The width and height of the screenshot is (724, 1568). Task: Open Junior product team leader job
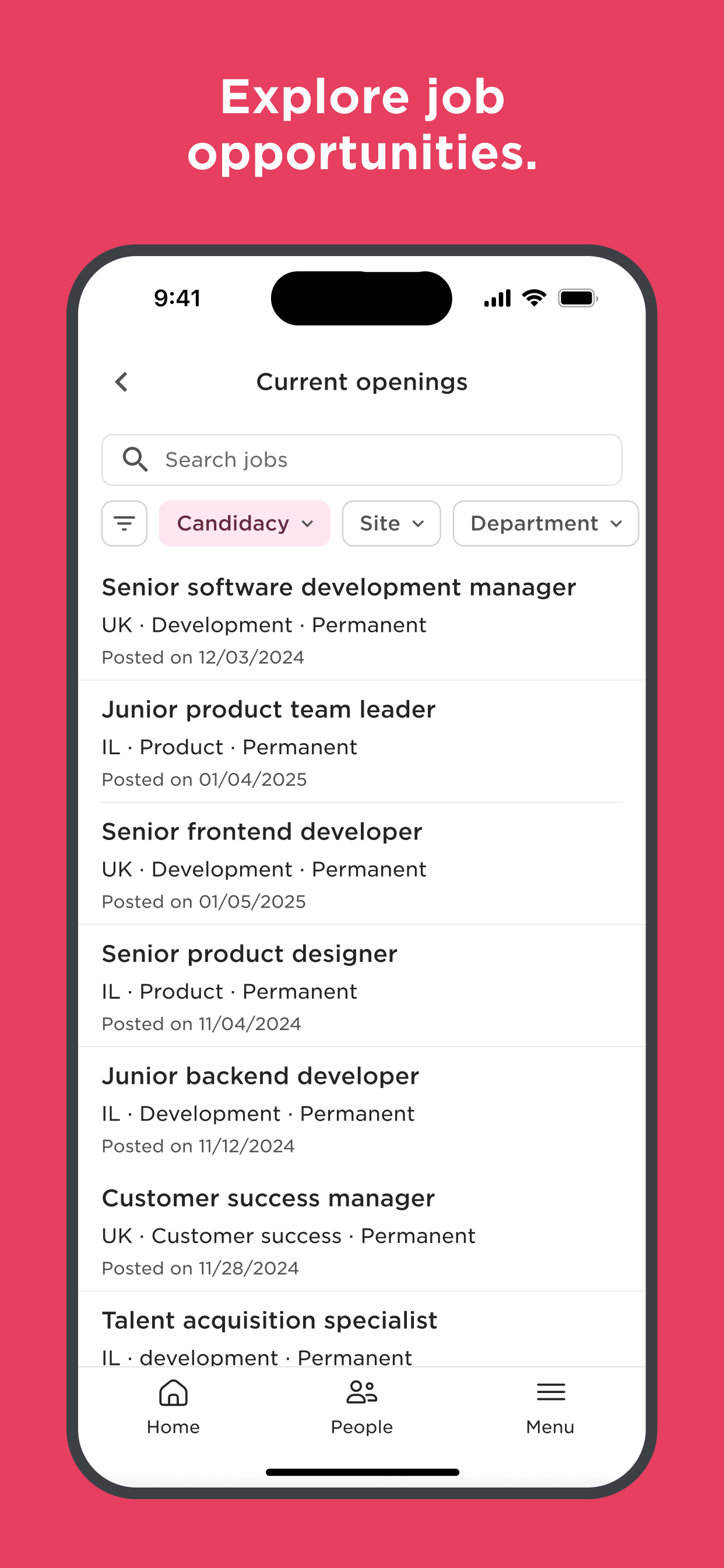pyautogui.click(x=362, y=743)
